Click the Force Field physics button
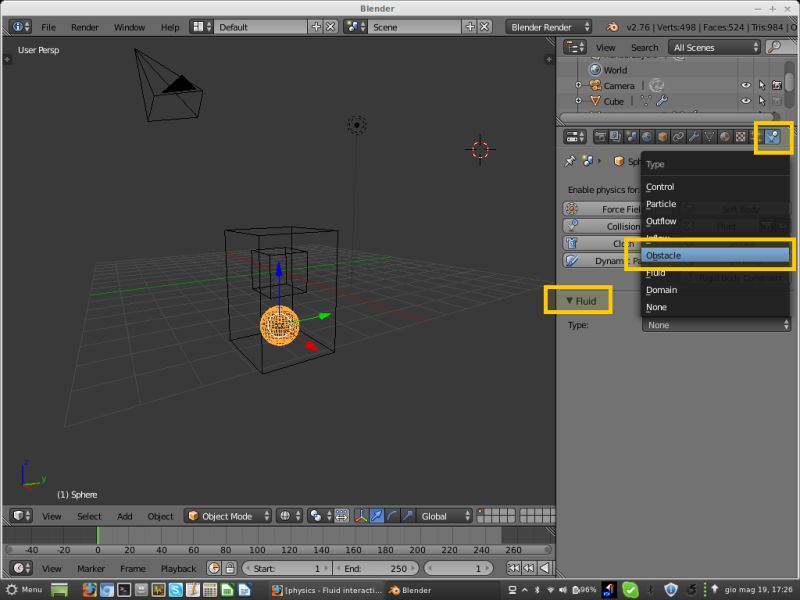This screenshot has height=600, width=800. 602,209
